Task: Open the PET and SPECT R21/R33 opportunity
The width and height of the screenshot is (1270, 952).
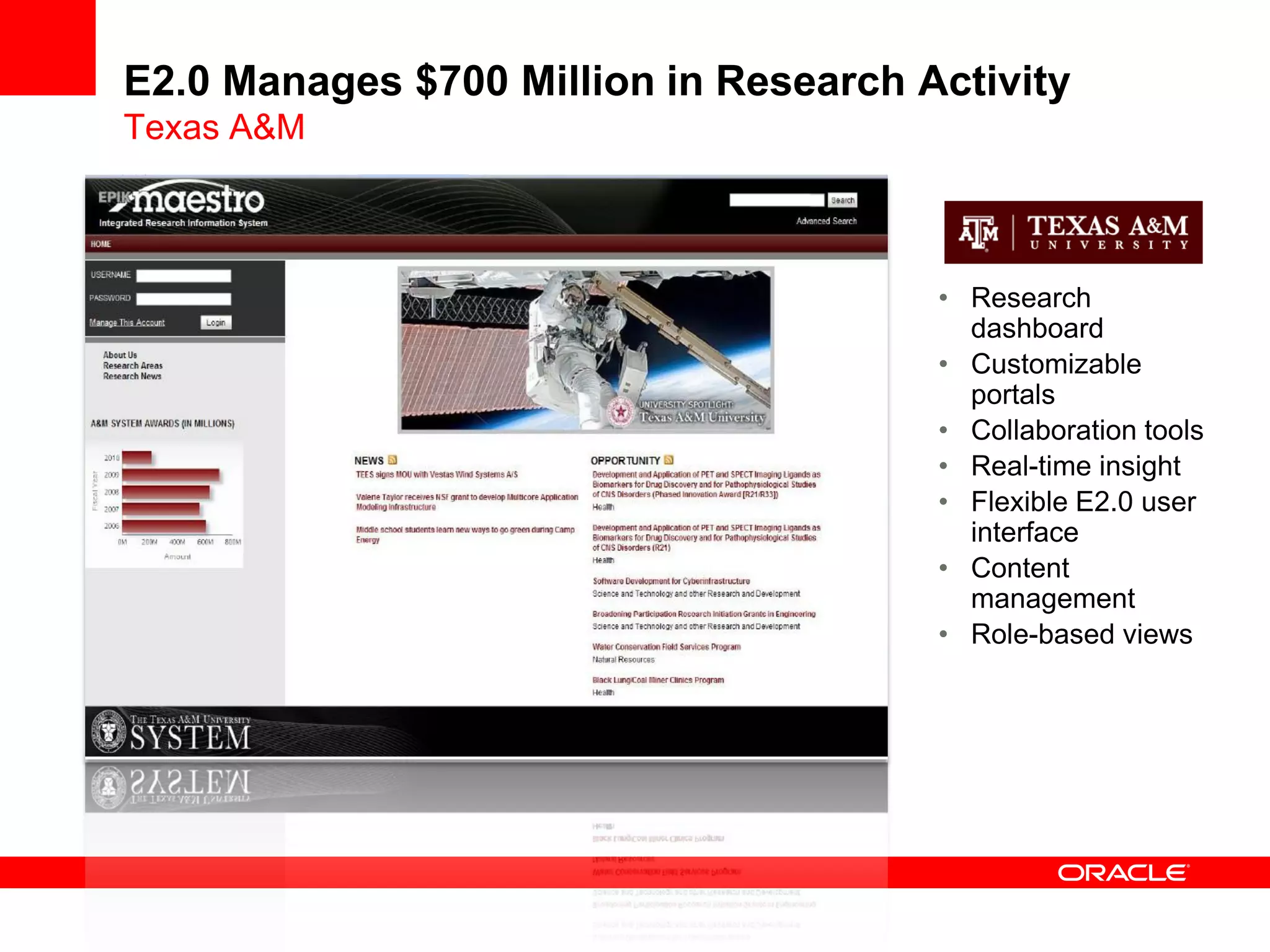Action: pos(706,485)
